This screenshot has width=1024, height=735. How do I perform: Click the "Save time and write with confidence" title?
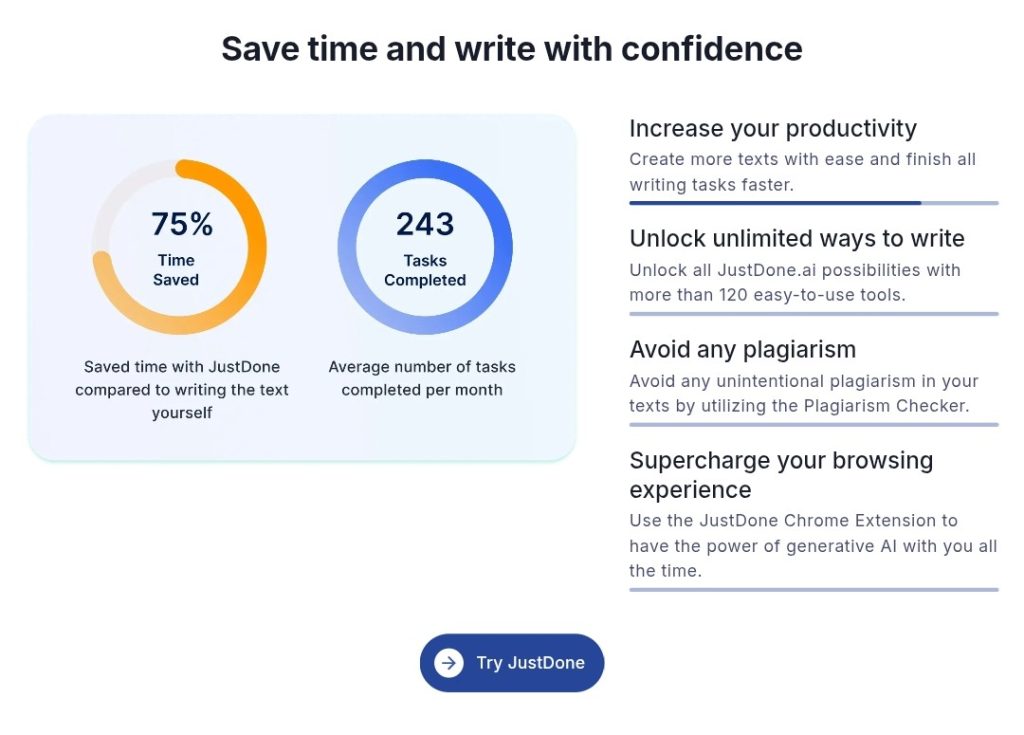click(511, 48)
